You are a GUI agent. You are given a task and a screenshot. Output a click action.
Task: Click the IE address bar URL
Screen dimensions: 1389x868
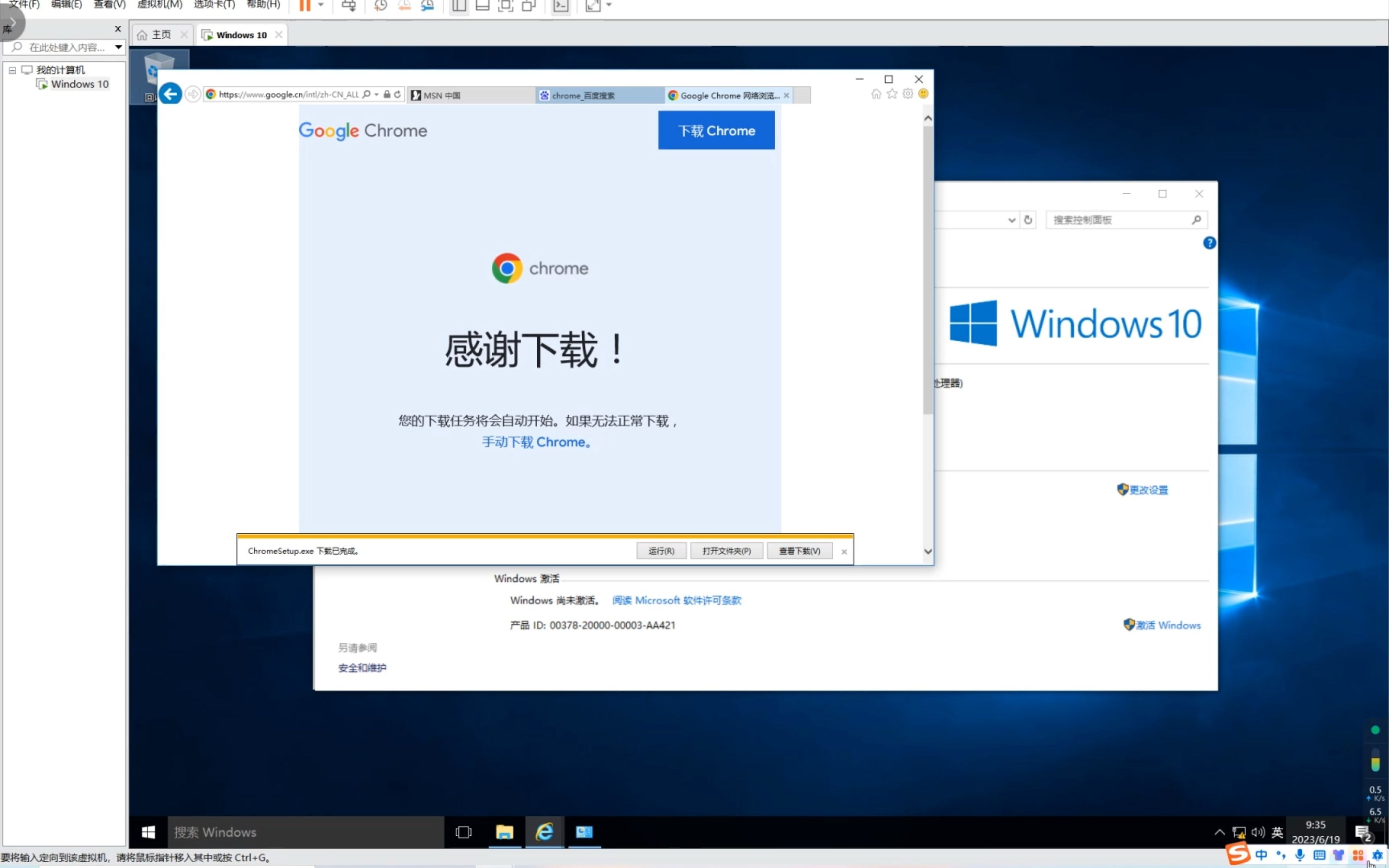point(289,95)
